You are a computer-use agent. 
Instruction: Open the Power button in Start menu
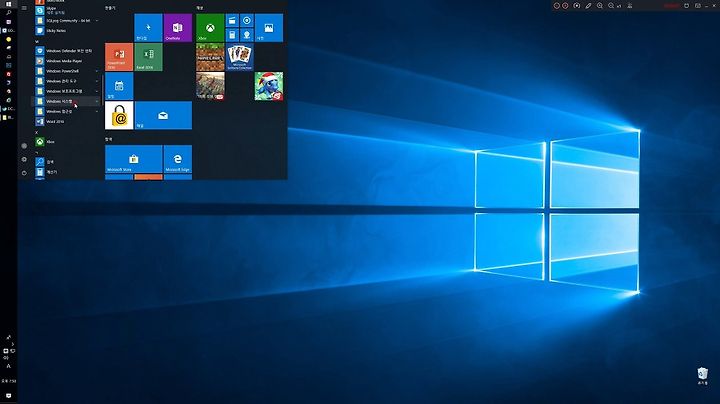point(24,173)
